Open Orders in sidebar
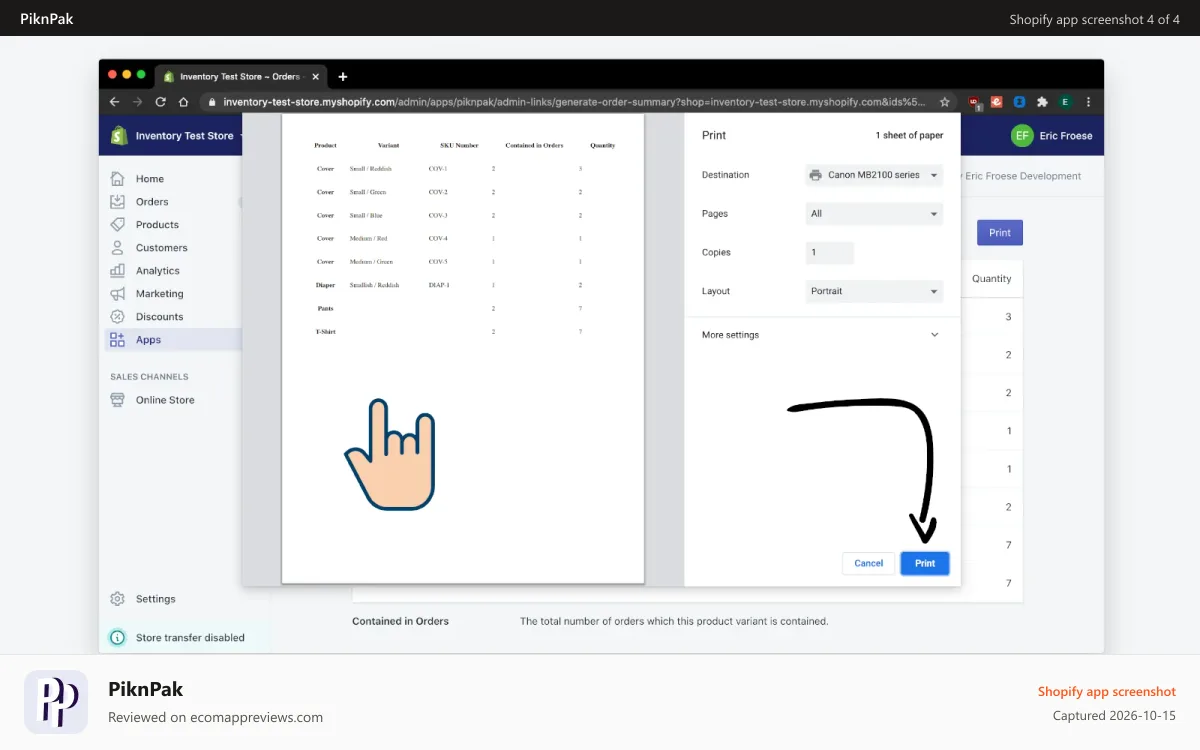 click(x=152, y=202)
